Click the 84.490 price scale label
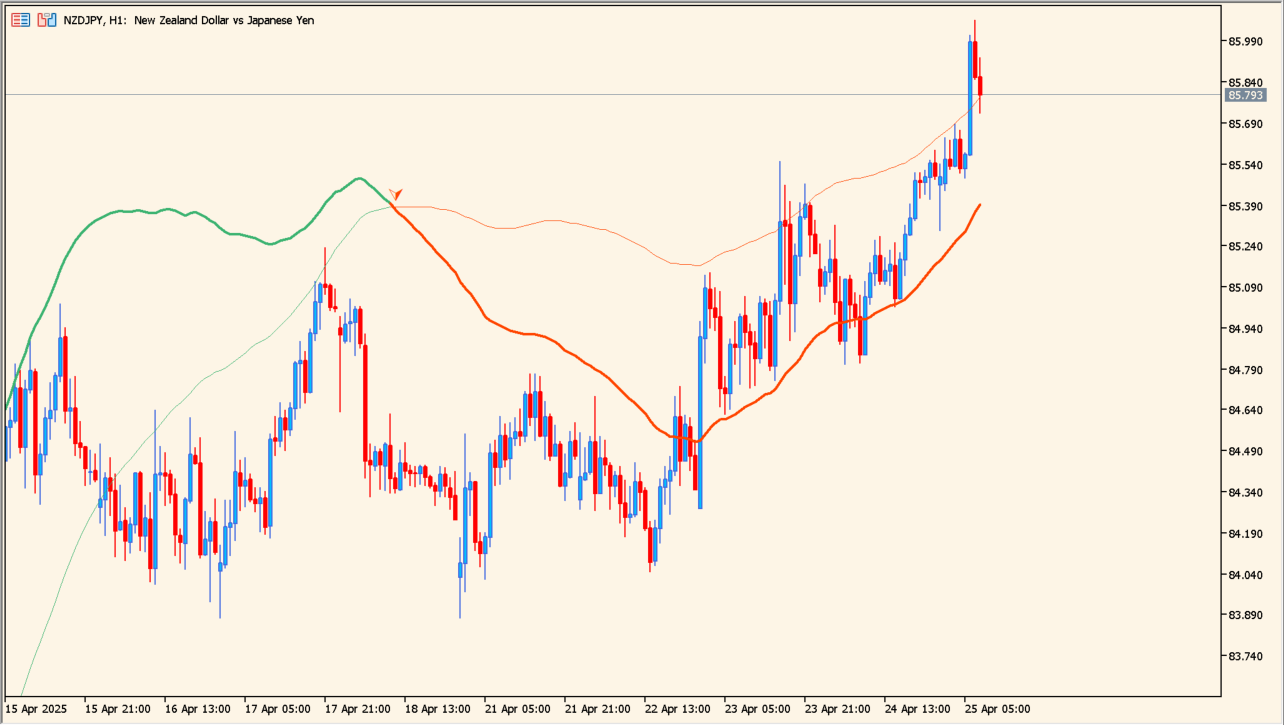 pyautogui.click(x=1245, y=451)
